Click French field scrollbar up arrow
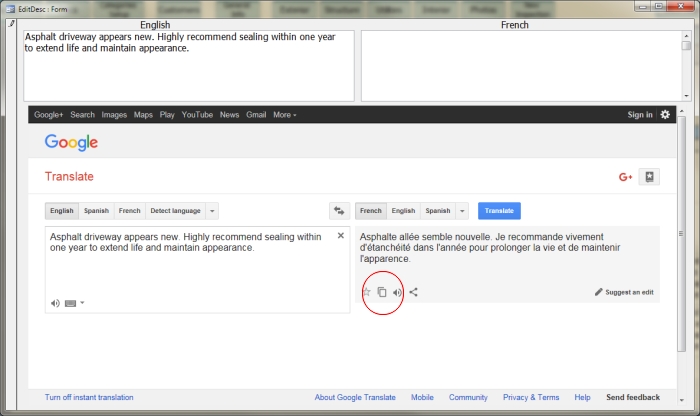 686,35
